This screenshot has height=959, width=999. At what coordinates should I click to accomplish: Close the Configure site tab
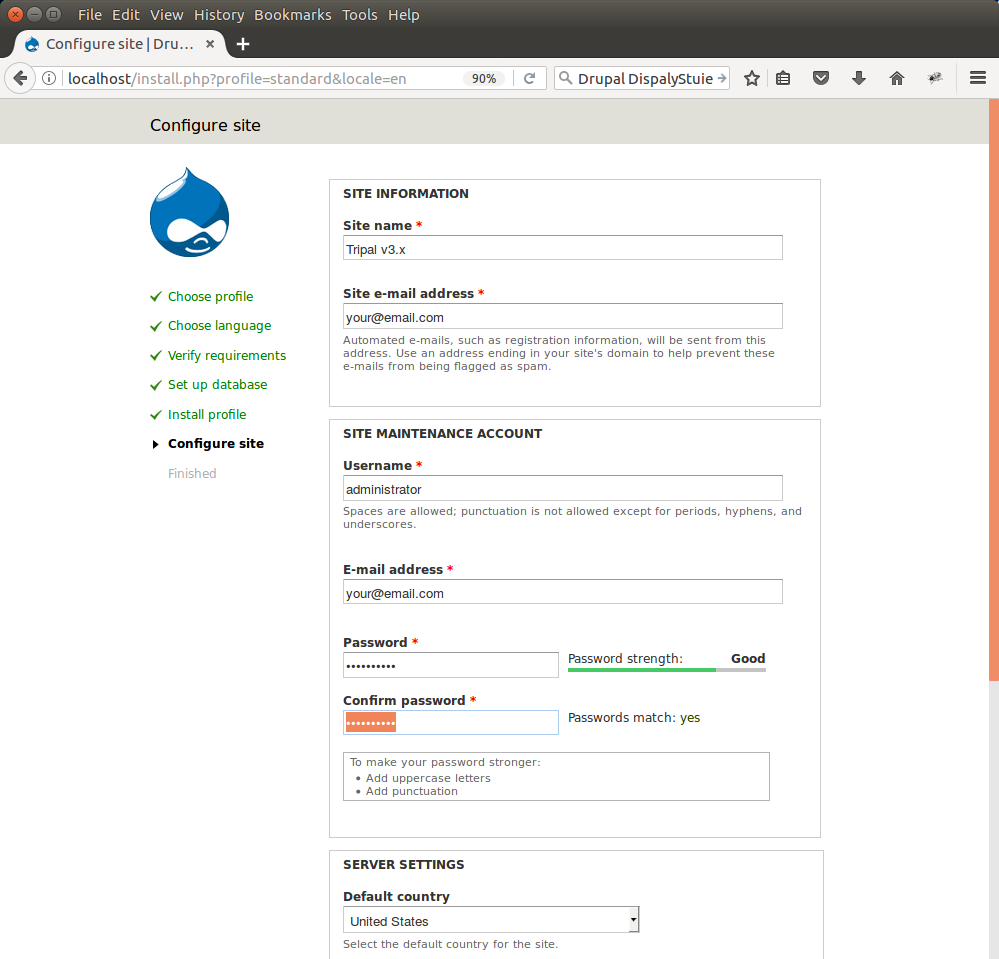[210, 44]
